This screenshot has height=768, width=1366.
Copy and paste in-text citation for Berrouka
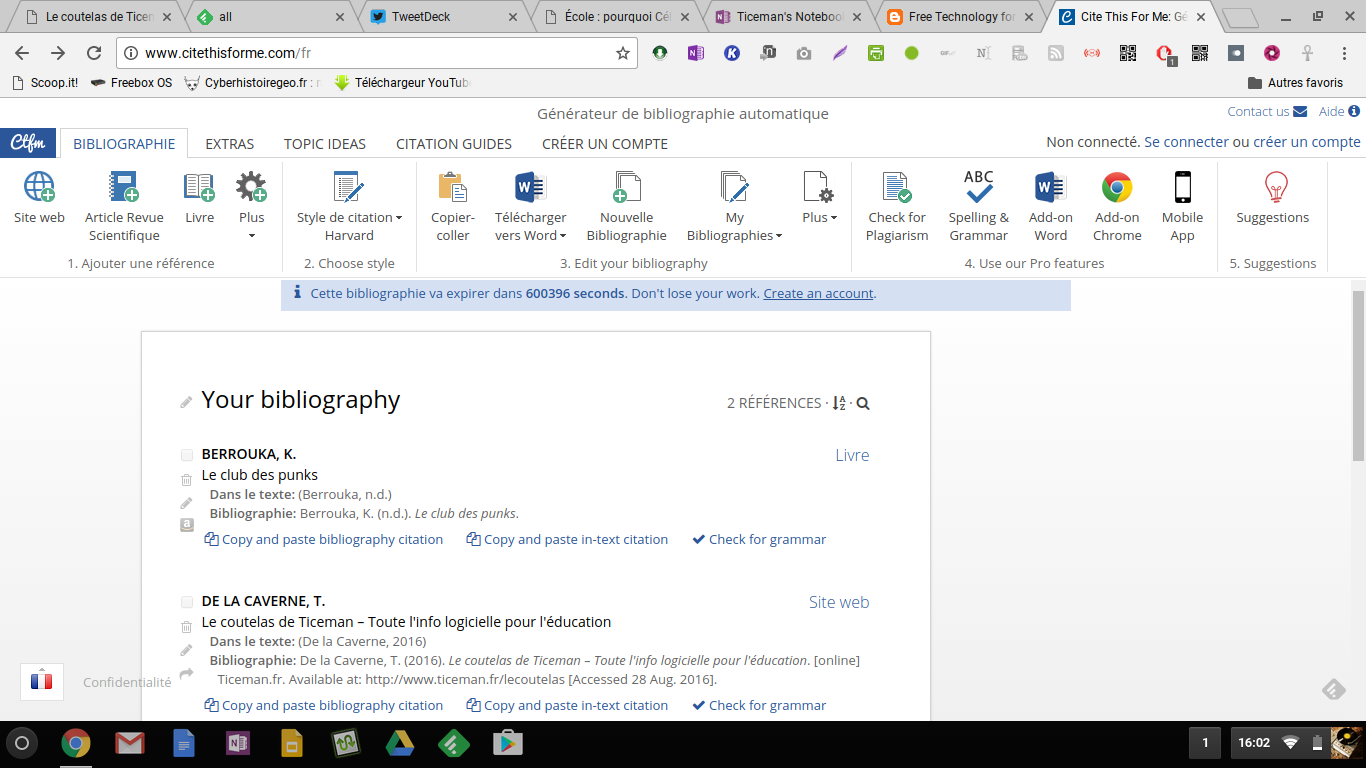pos(567,539)
